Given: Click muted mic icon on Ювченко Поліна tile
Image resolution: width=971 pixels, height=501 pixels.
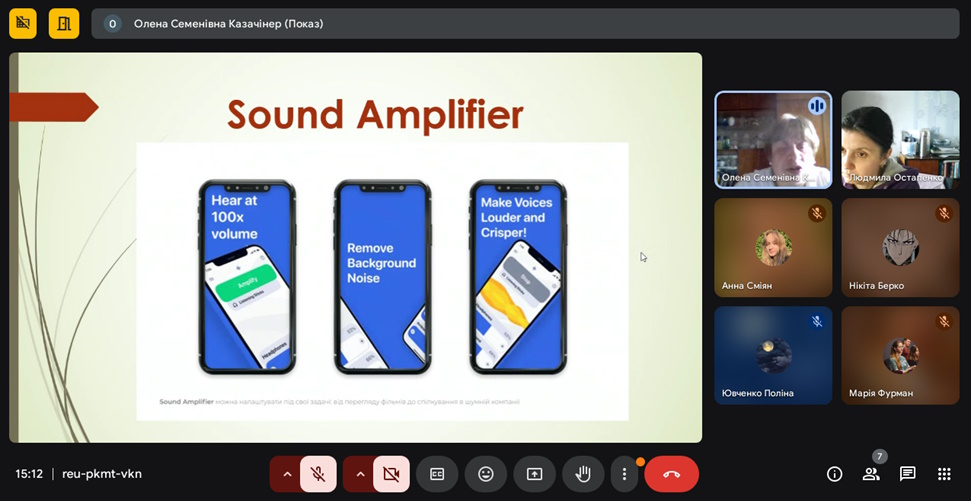Looking at the screenshot, I should tap(817, 321).
